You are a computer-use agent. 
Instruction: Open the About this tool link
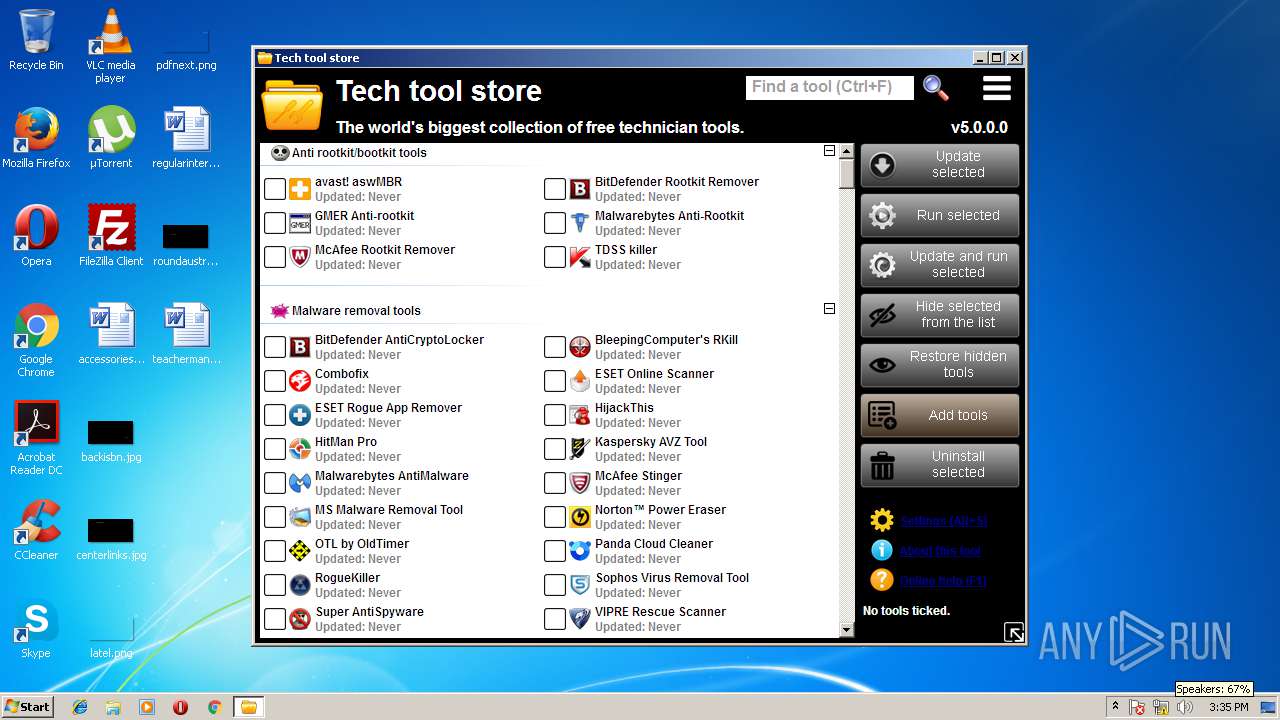point(941,551)
